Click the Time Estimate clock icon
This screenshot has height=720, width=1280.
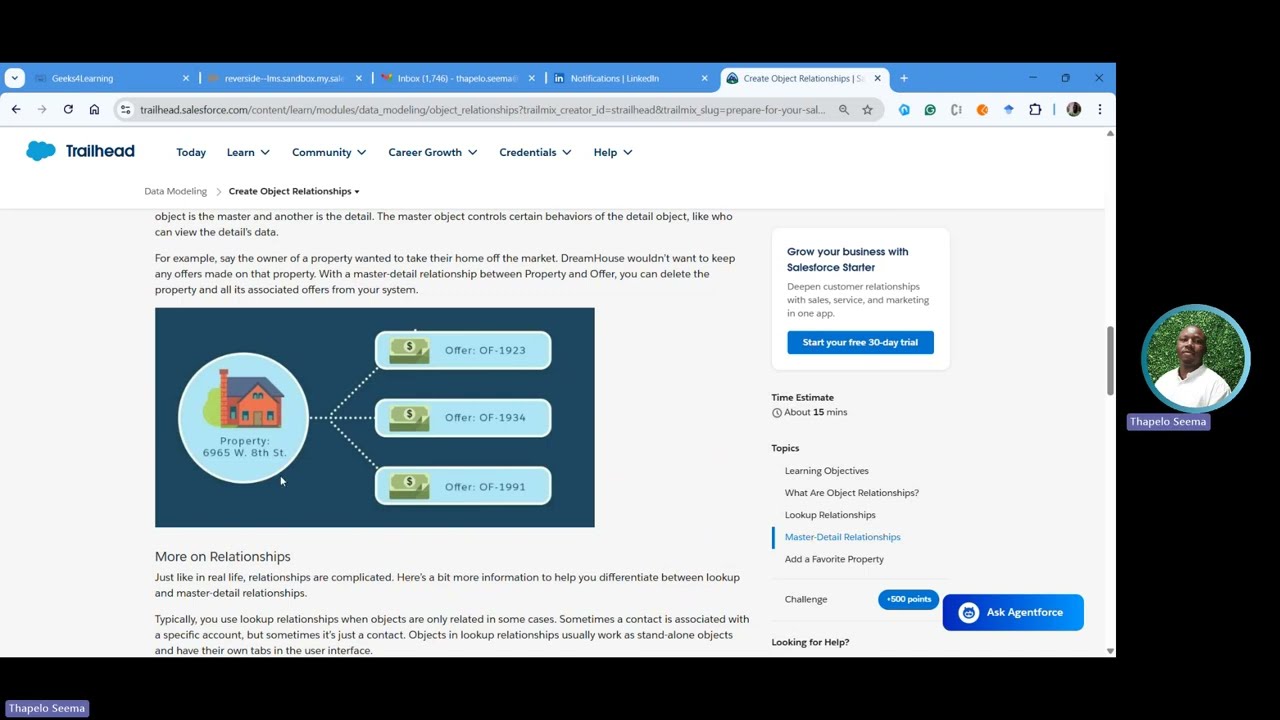coord(777,413)
